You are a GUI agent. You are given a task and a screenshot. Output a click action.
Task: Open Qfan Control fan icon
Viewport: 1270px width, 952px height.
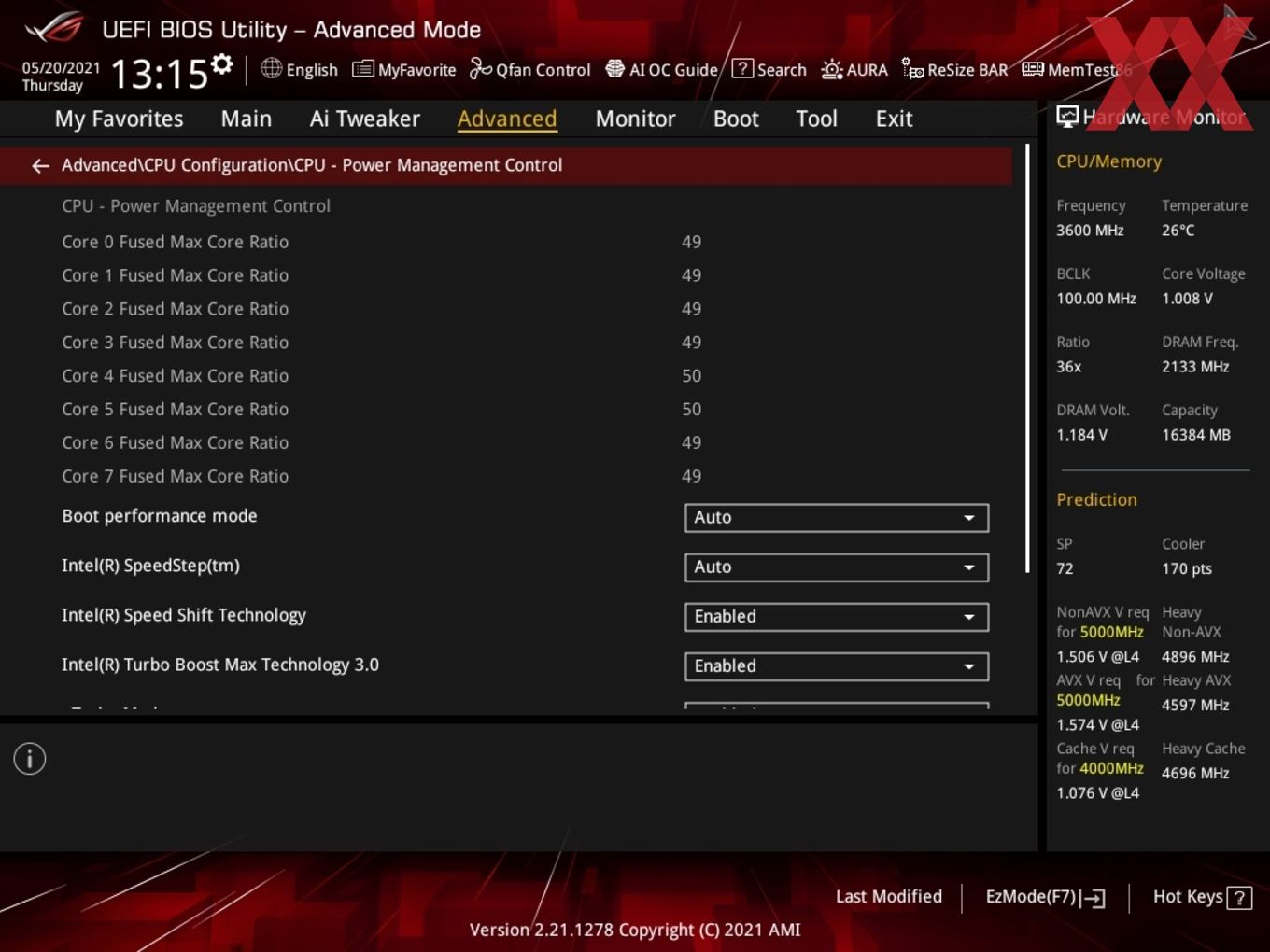(480, 68)
